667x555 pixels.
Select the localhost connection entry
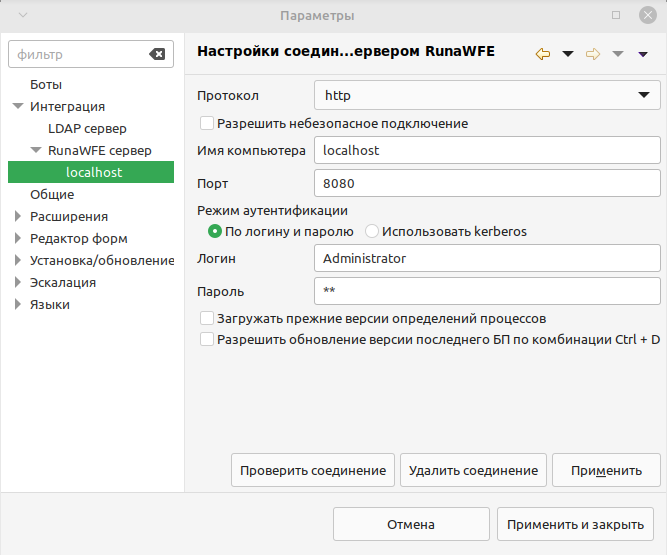coord(91,172)
